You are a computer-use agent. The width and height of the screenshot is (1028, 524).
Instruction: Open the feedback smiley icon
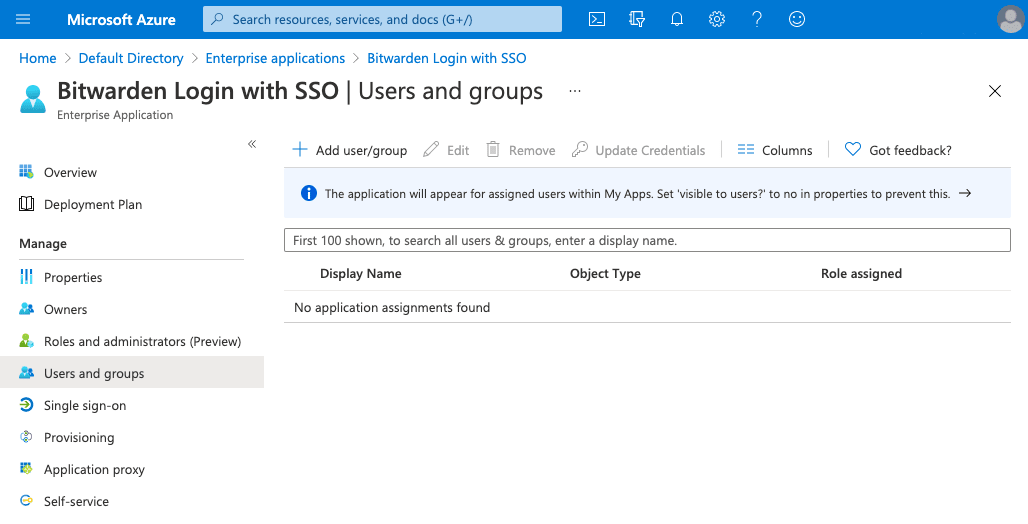pos(797,19)
